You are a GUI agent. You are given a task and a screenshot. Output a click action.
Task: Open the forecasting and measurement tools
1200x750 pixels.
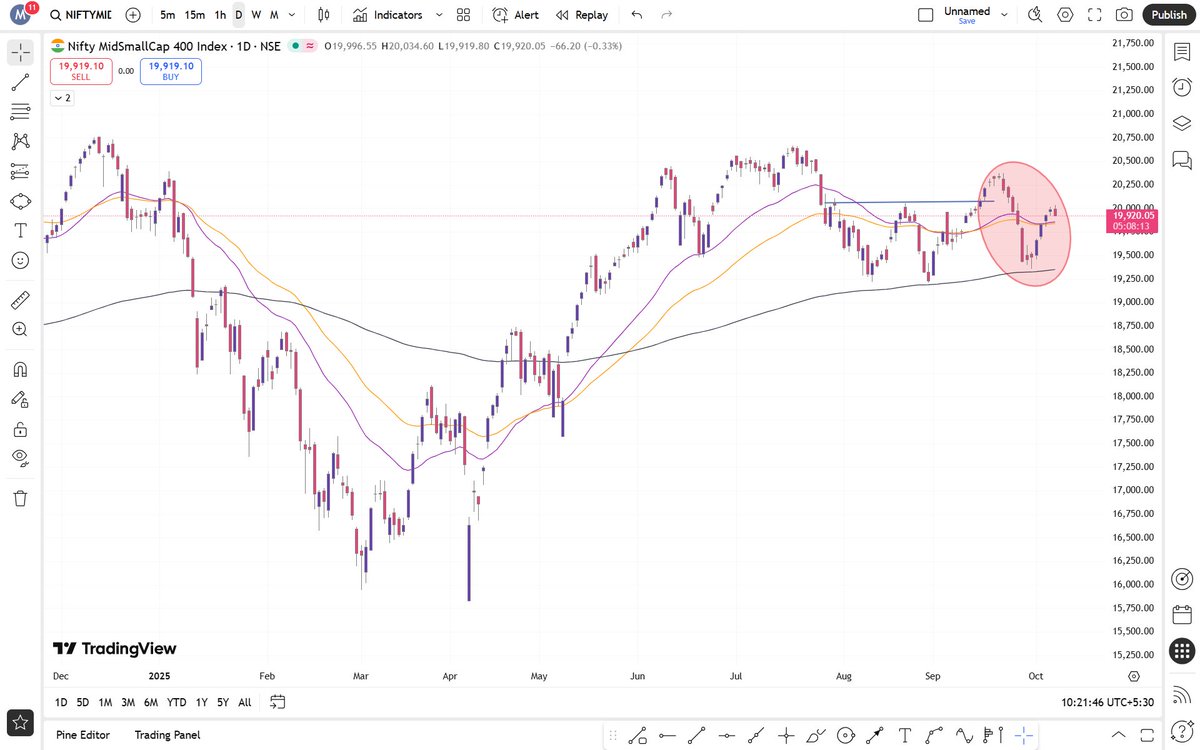click(21, 171)
